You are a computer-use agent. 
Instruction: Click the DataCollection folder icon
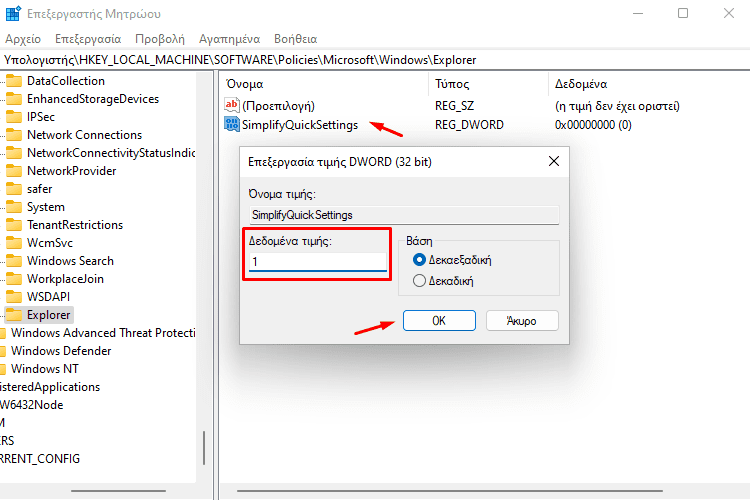tap(14, 81)
